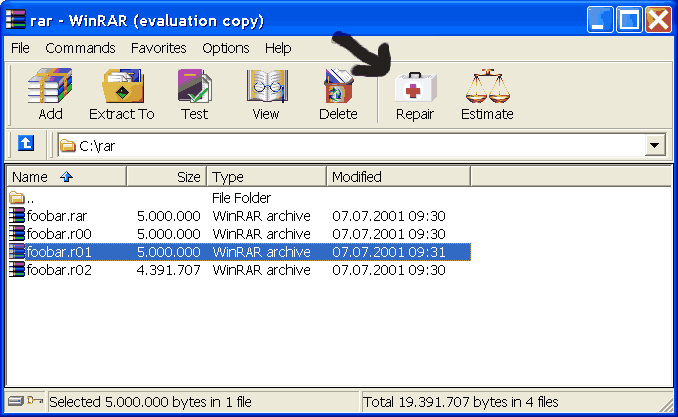Click 'Selected 5.000.000 bytes in 1 file' status
Viewport: 678px width, 417px height.
tap(150, 402)
